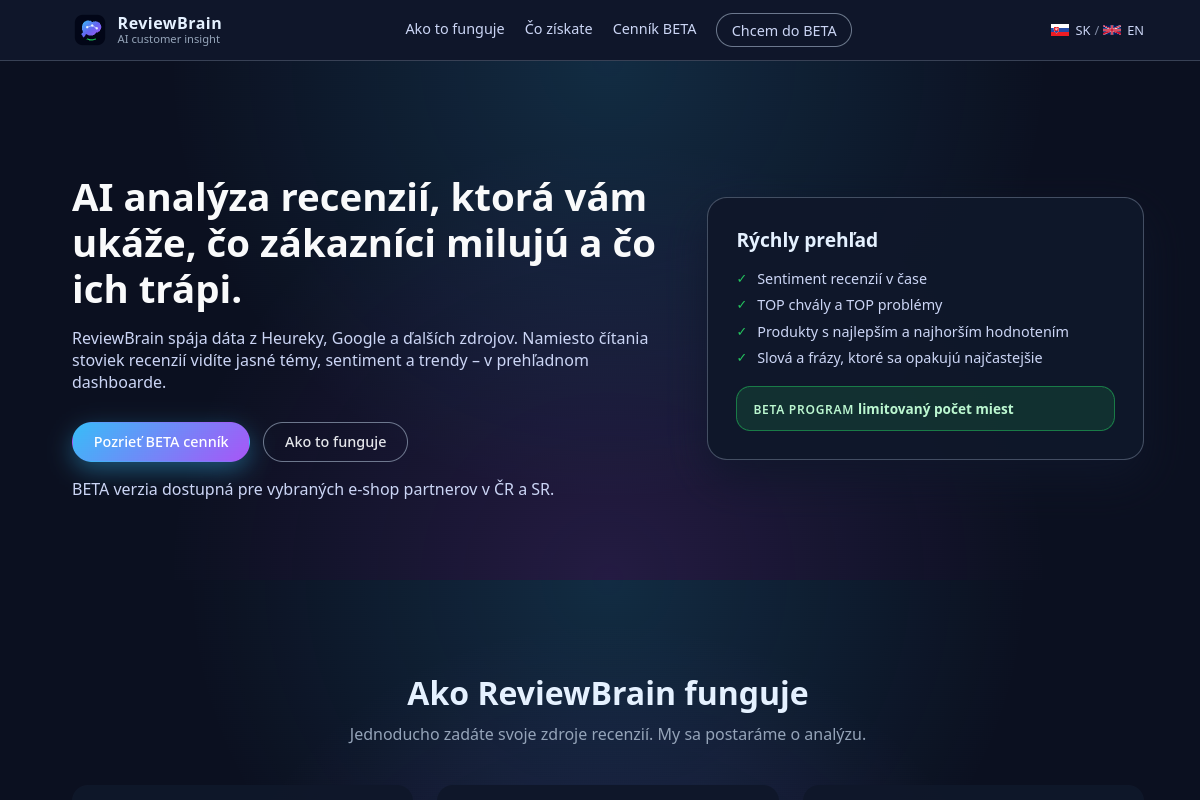
Task: Click 'Slová a frázy, ktoré sa opakujú najčastejšie'
Action: click(x=900, y=358)
